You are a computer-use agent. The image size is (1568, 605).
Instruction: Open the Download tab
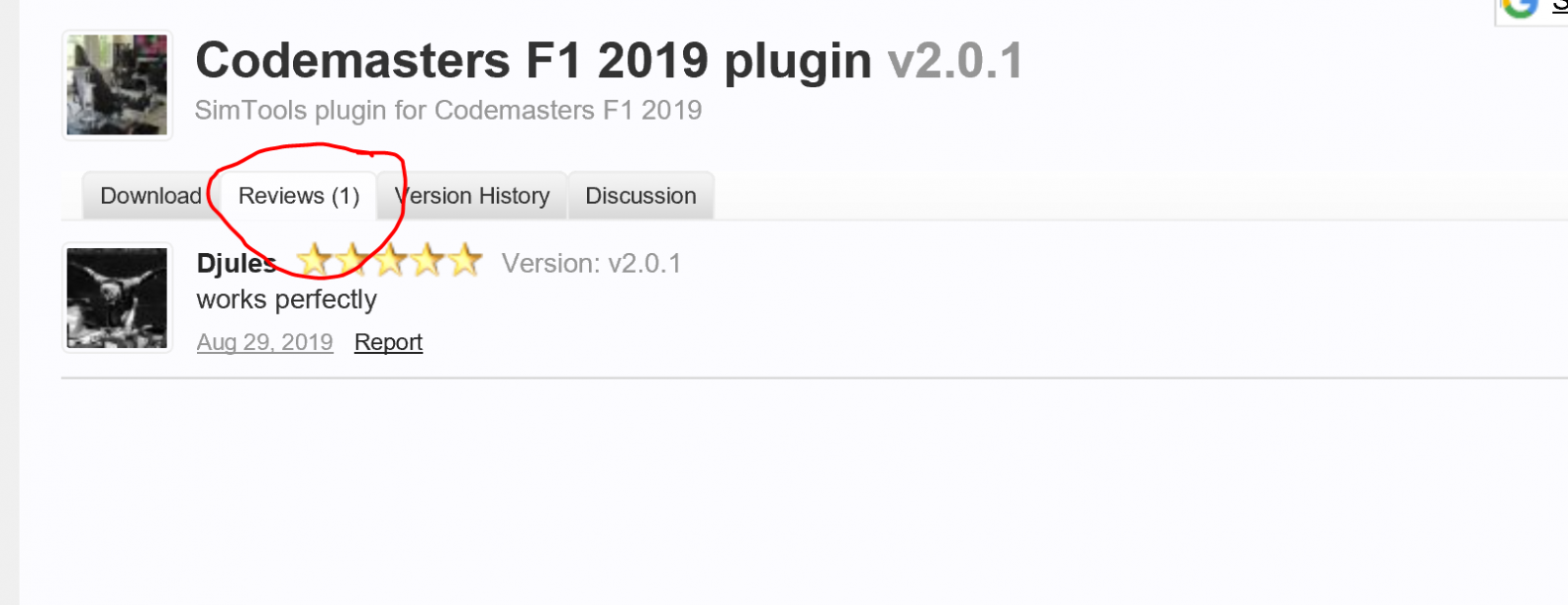click(150, 196)
